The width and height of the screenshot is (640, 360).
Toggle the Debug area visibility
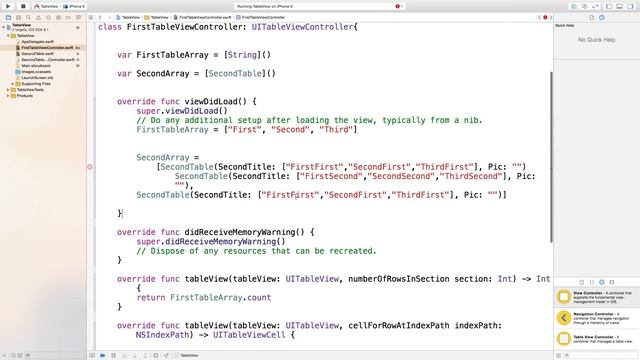[619, 7]
